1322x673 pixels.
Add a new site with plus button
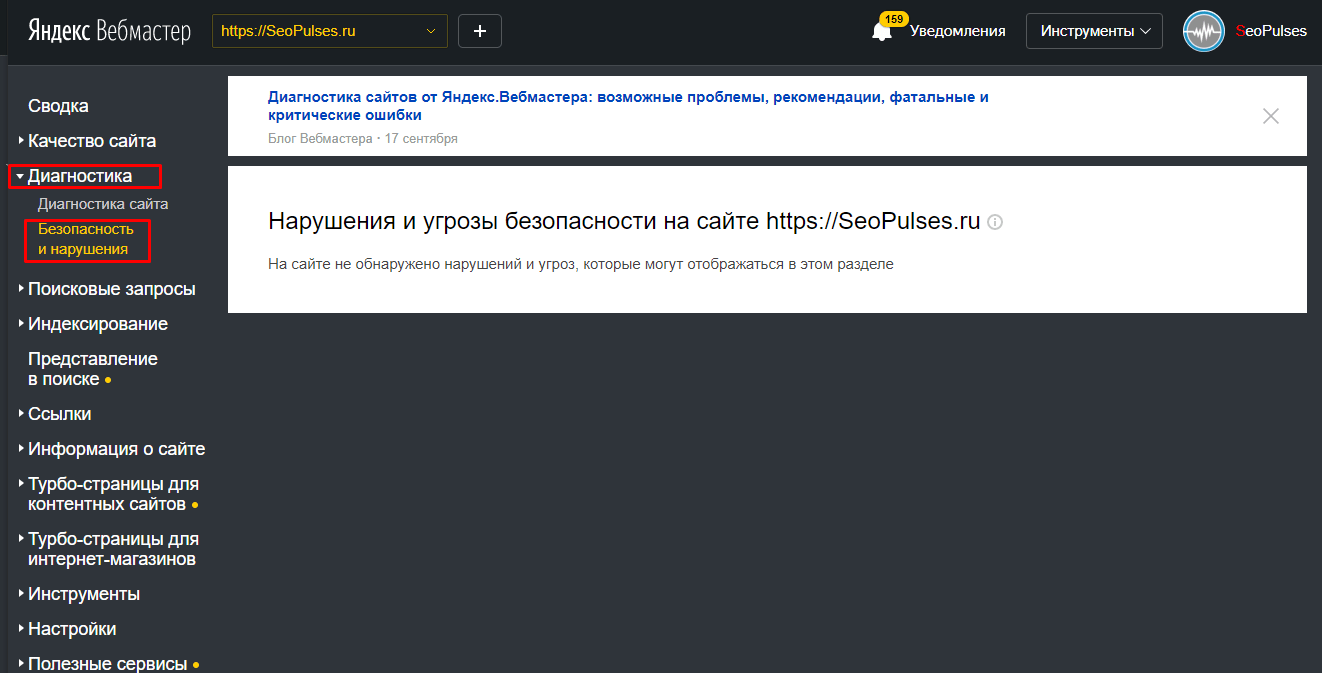(x=480, y=31)
